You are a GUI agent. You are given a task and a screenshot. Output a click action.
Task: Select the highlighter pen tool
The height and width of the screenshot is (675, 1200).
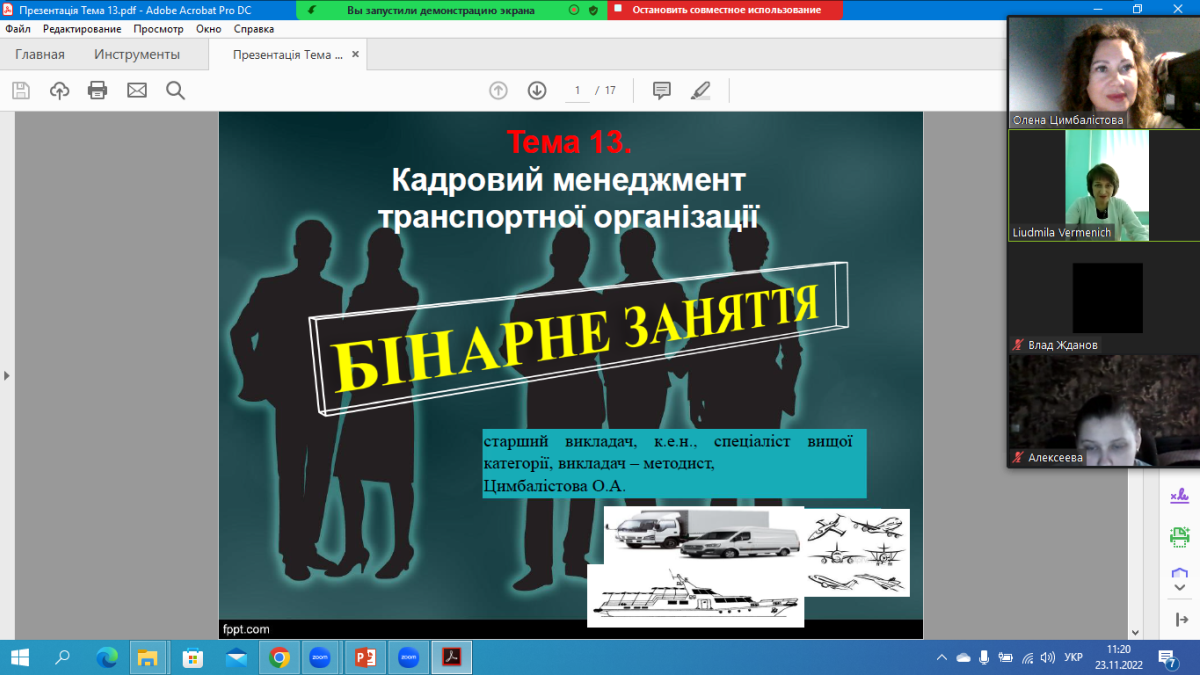tap(700, 91)
